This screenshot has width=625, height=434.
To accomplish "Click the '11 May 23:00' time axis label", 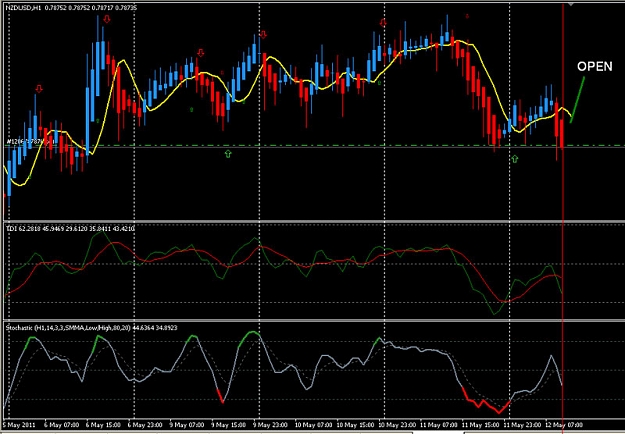I will (521, 424).
